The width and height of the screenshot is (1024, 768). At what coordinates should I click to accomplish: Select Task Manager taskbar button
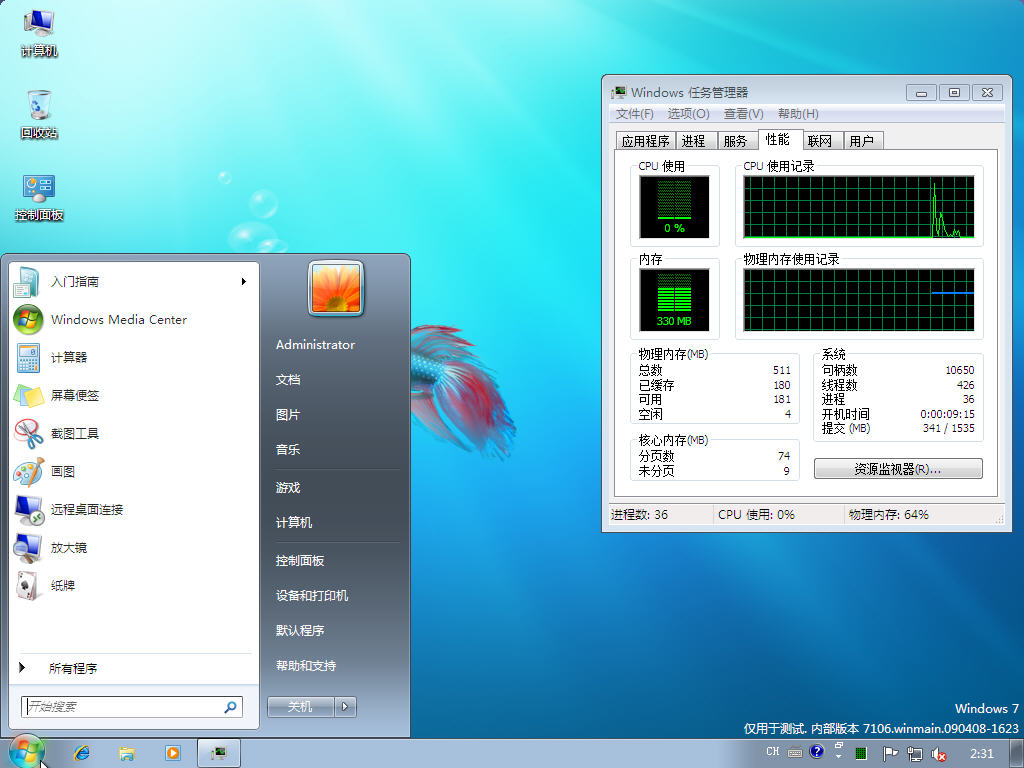(219, 753)
